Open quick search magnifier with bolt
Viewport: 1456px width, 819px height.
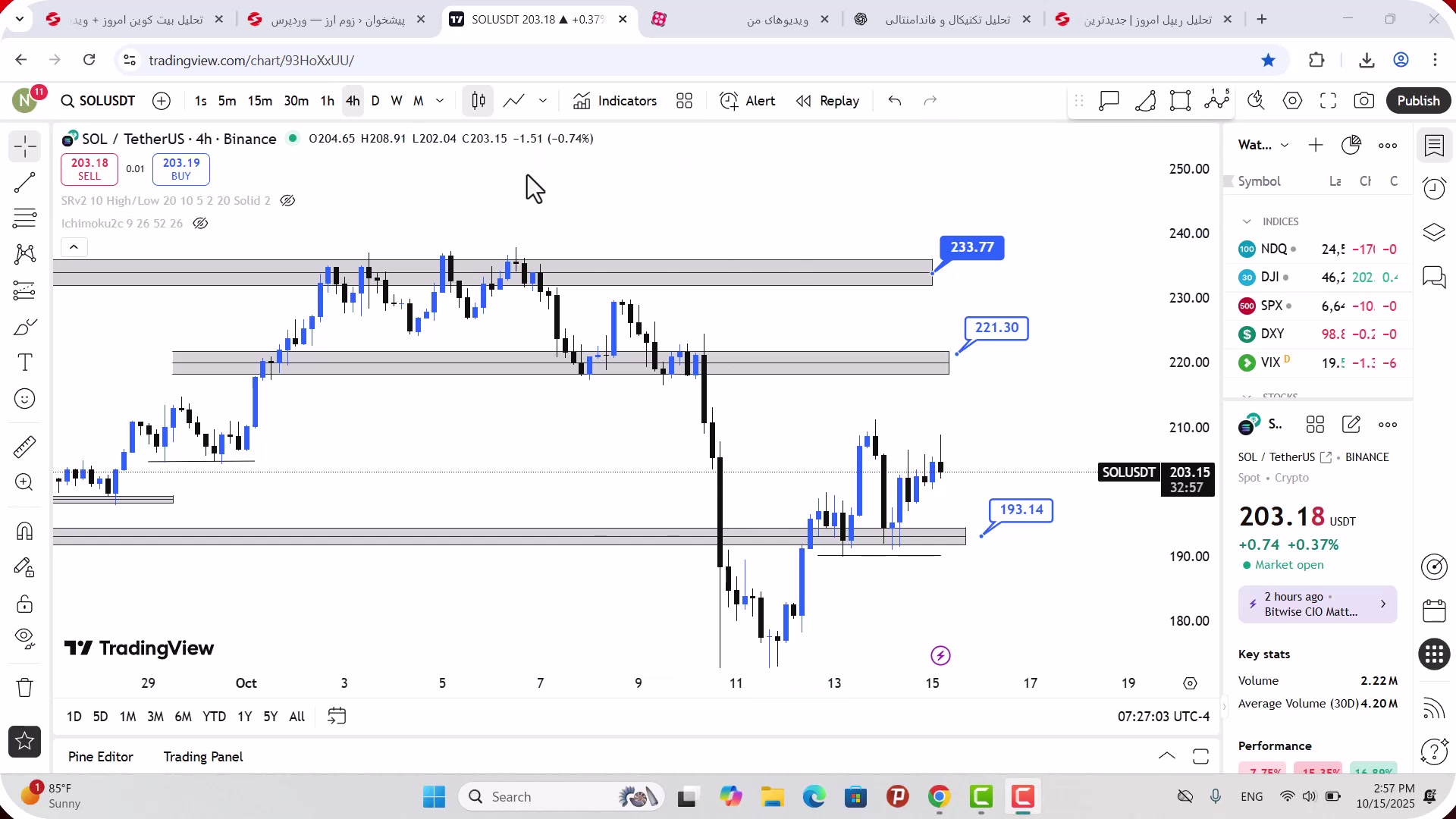point(1256,101)
